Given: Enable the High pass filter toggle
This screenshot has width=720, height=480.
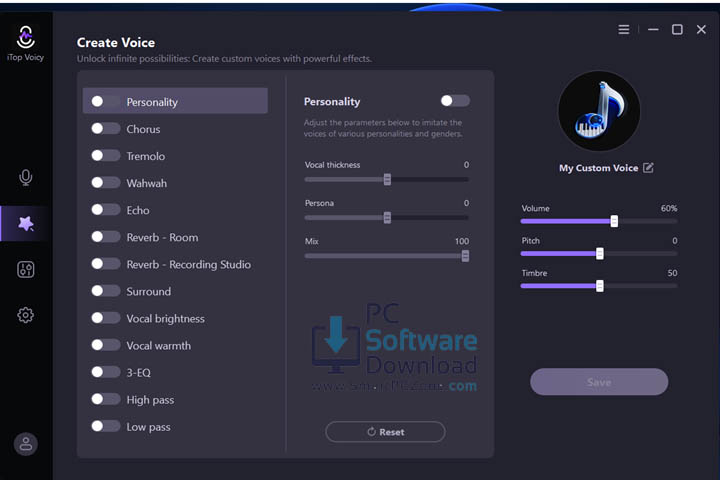Looking at the screenshot, I should click(x=106, y=399).
